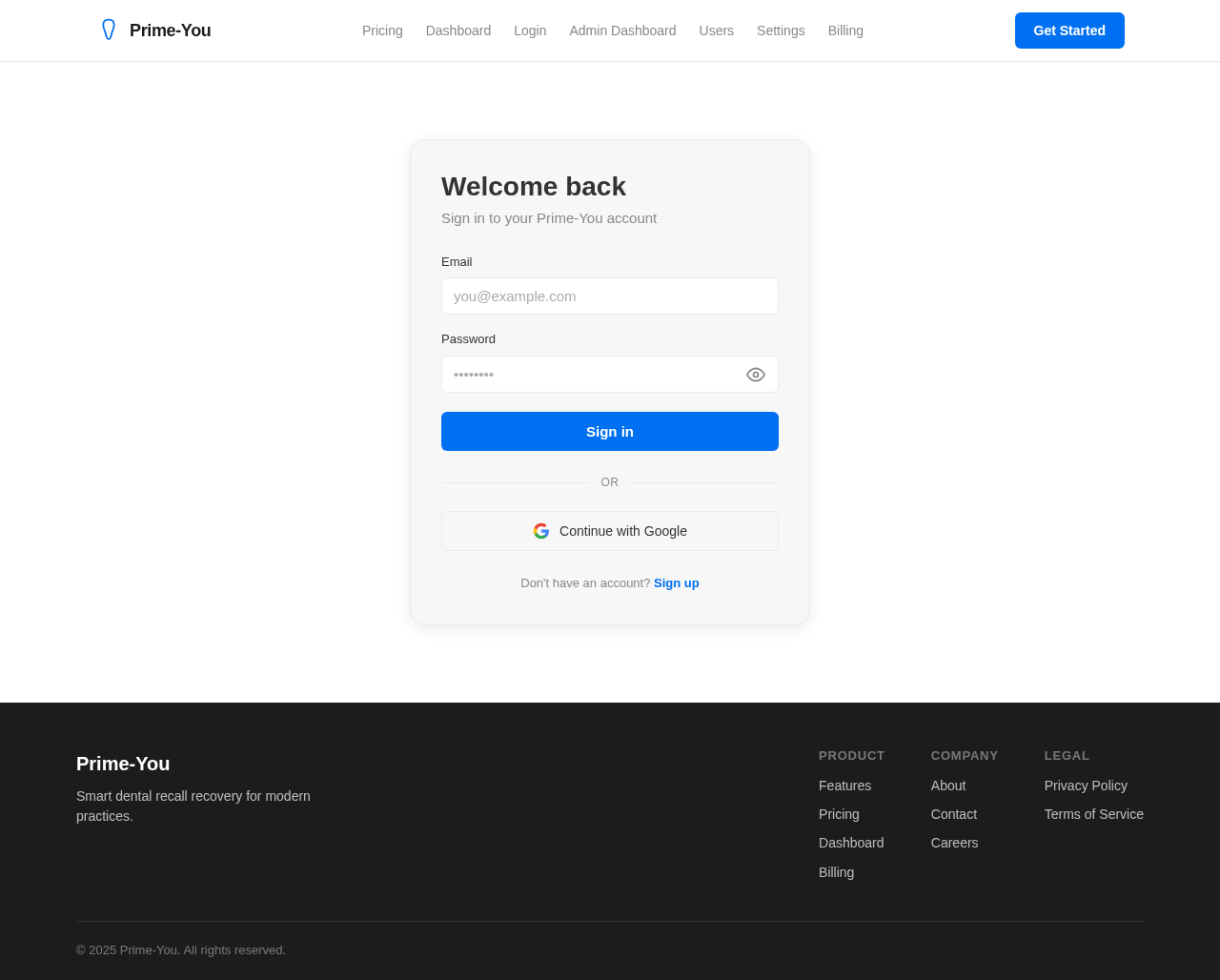Open Dashboard link in footer
Screen dimensions: 1220x980
[851, 843]
